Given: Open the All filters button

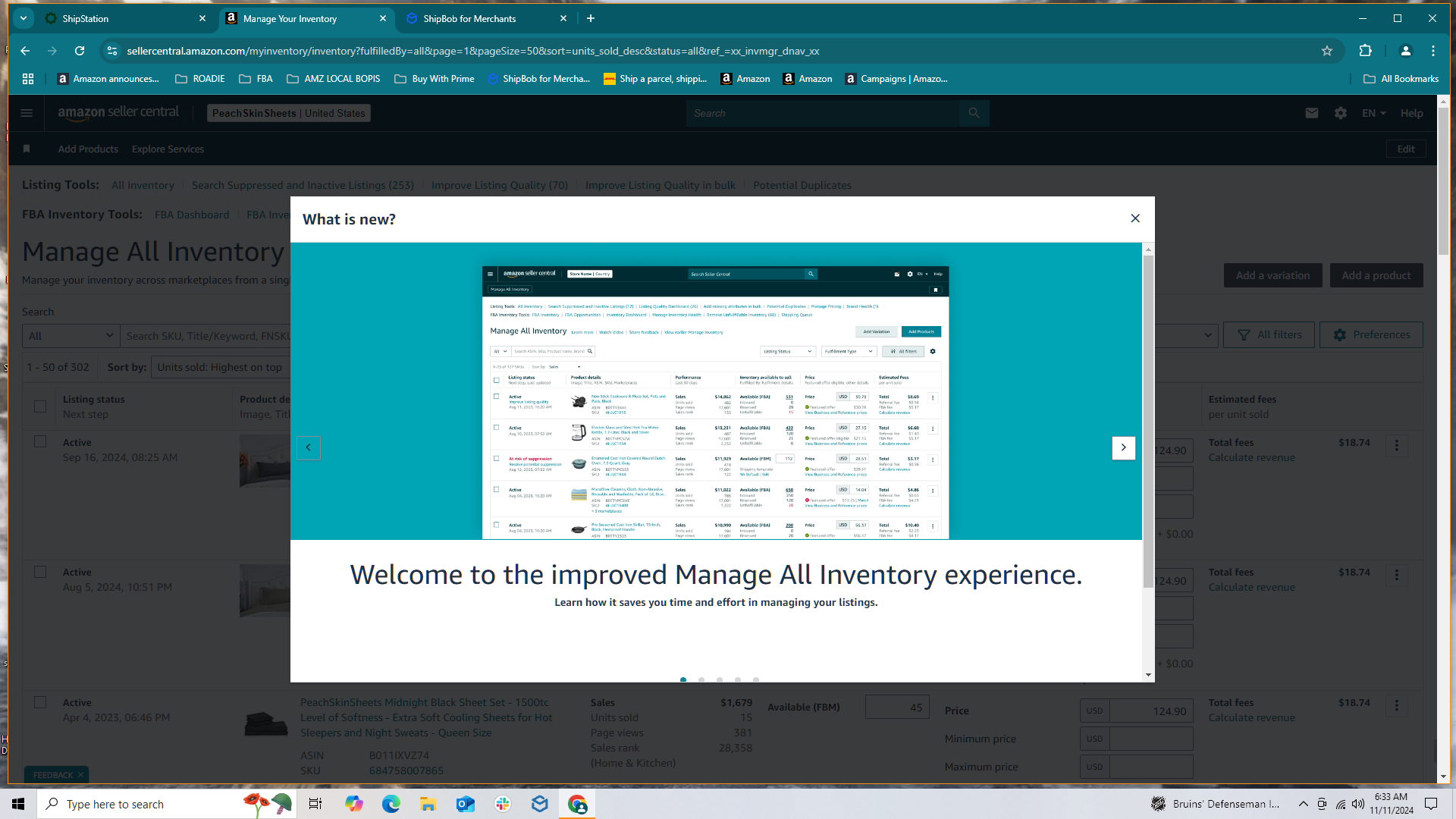Looking at the screenshot, I should click(x=1269, y=334).
